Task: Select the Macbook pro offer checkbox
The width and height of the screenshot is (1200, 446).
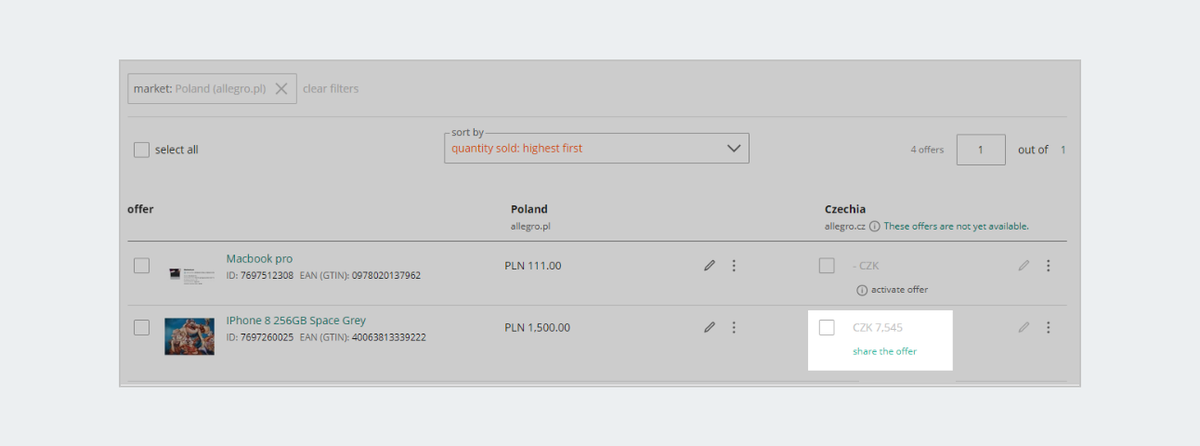Action: pyautogui.click(x=142, y=266)
